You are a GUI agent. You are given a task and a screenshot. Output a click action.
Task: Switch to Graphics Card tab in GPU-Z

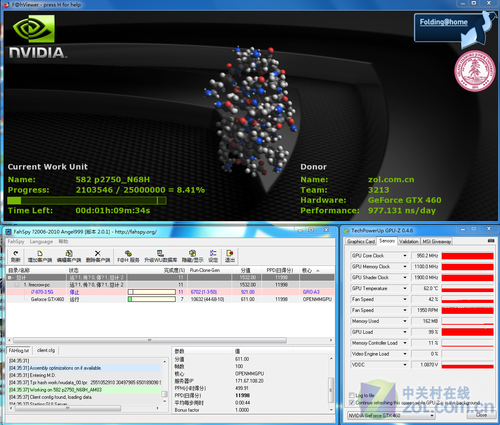point(361,241)
